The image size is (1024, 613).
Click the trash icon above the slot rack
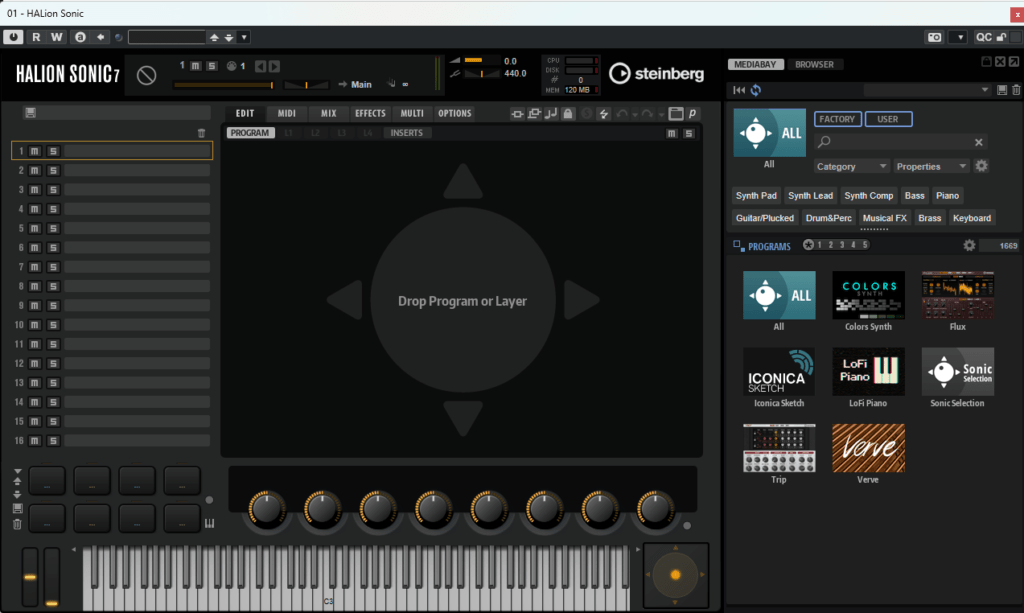click(x=201, y=133)
